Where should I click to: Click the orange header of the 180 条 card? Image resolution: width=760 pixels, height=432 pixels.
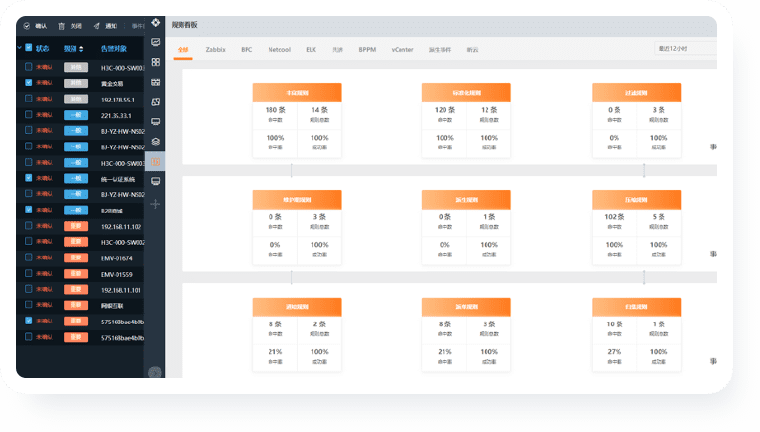tap(297, 93)
